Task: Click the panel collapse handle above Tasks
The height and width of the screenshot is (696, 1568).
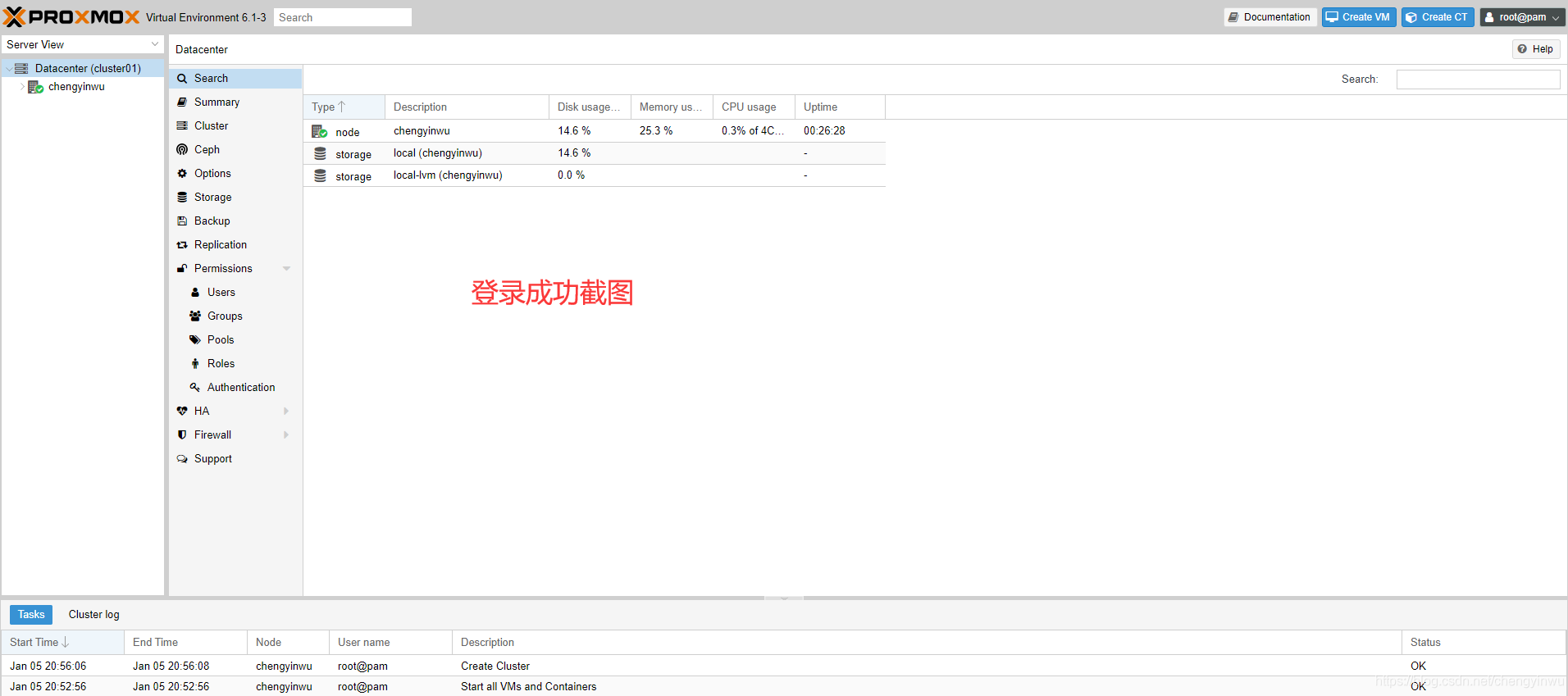Action: tap(784, 598)
